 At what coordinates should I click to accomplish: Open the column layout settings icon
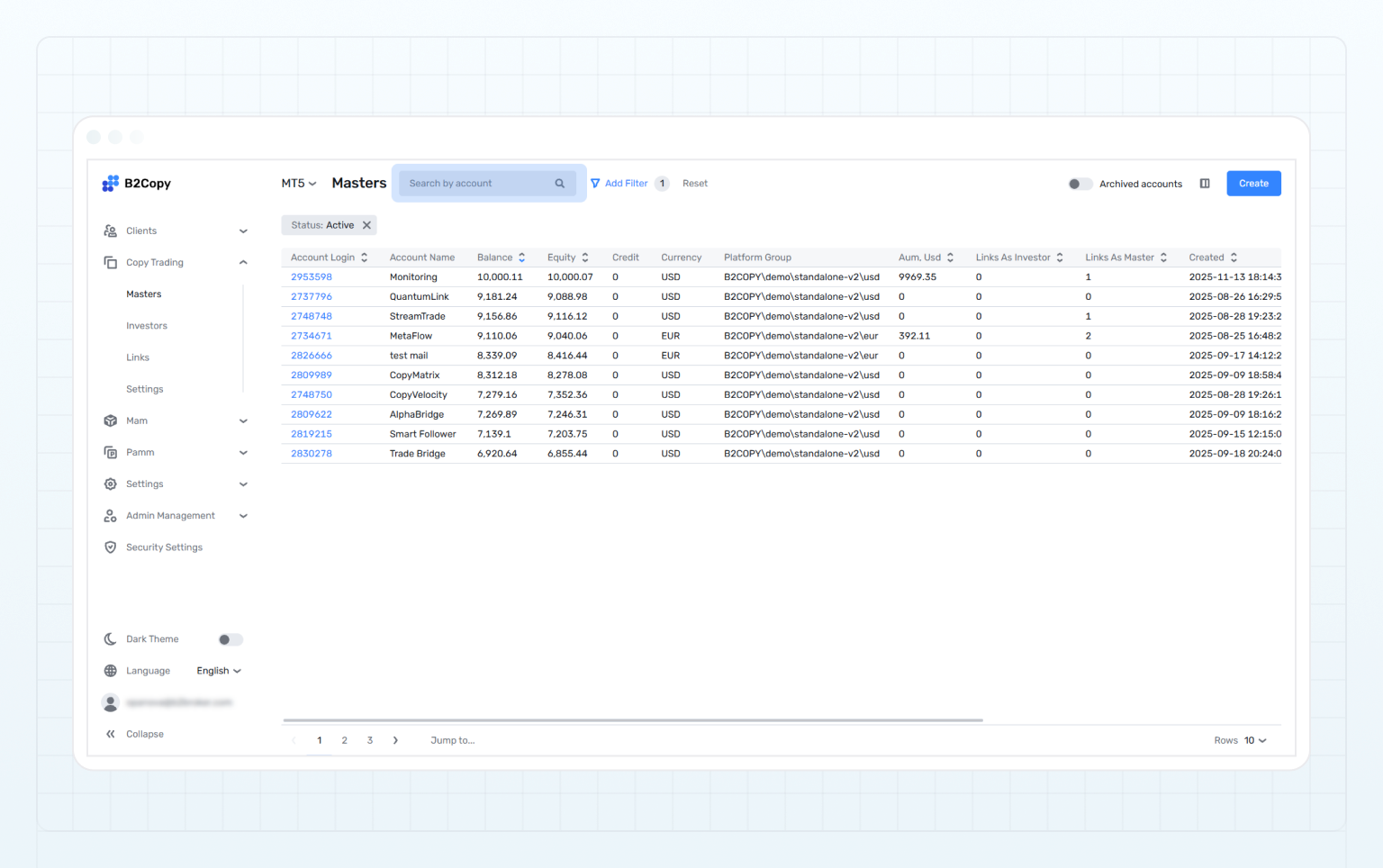pyautogui.click(x=1205, y=184)
